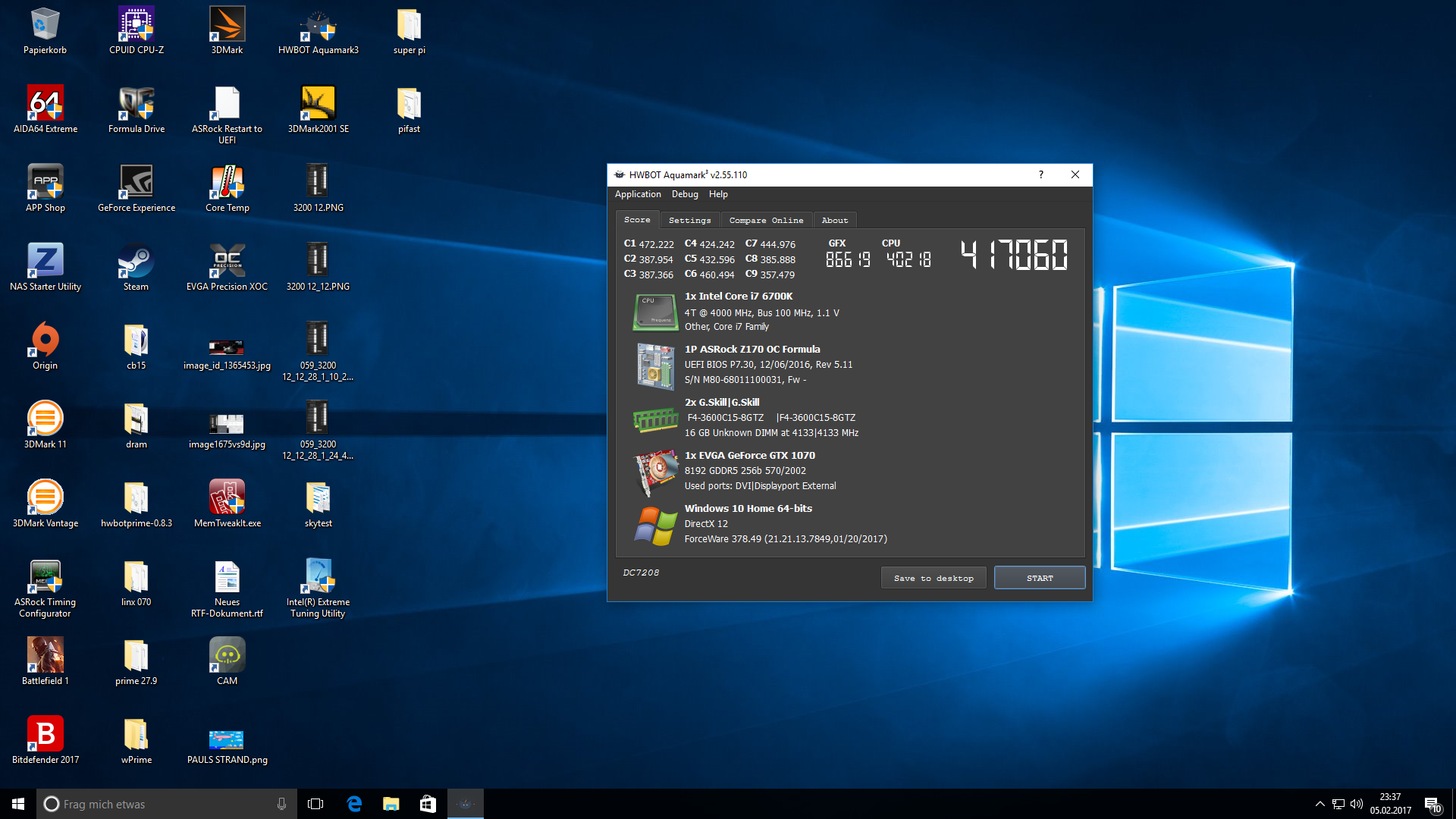The width and height of the screenshot is (1456, 819).
Task: Open the Help menu in Aquamark
Action: [x=718, y=194]
